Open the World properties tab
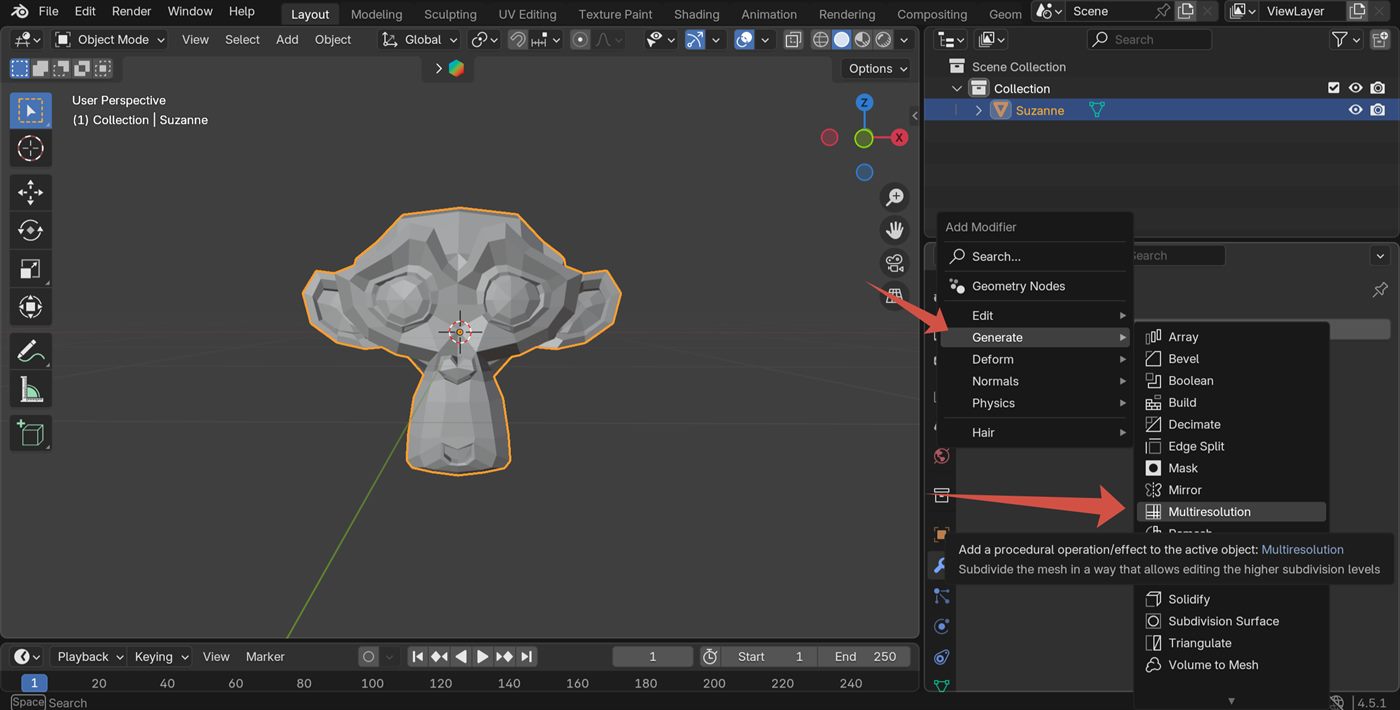The image size is (1400, 710). [941, 456]
